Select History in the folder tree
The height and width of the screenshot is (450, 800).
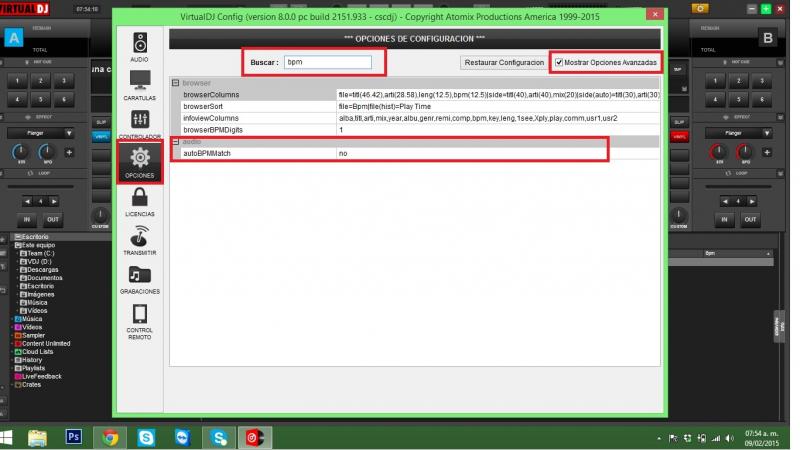pyautogui.click(x=29, y=360)
